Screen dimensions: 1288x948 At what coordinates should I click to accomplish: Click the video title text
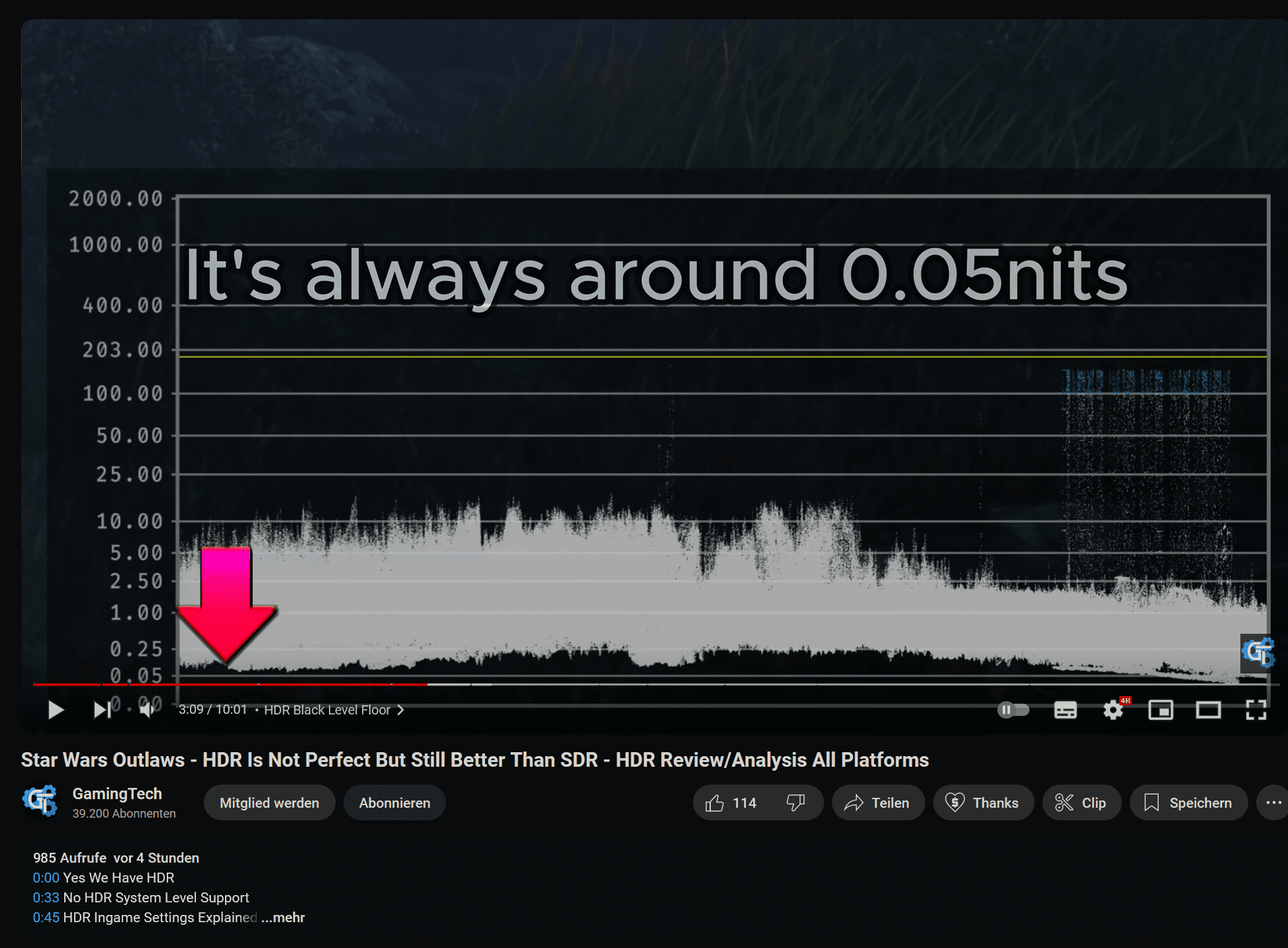475,759
